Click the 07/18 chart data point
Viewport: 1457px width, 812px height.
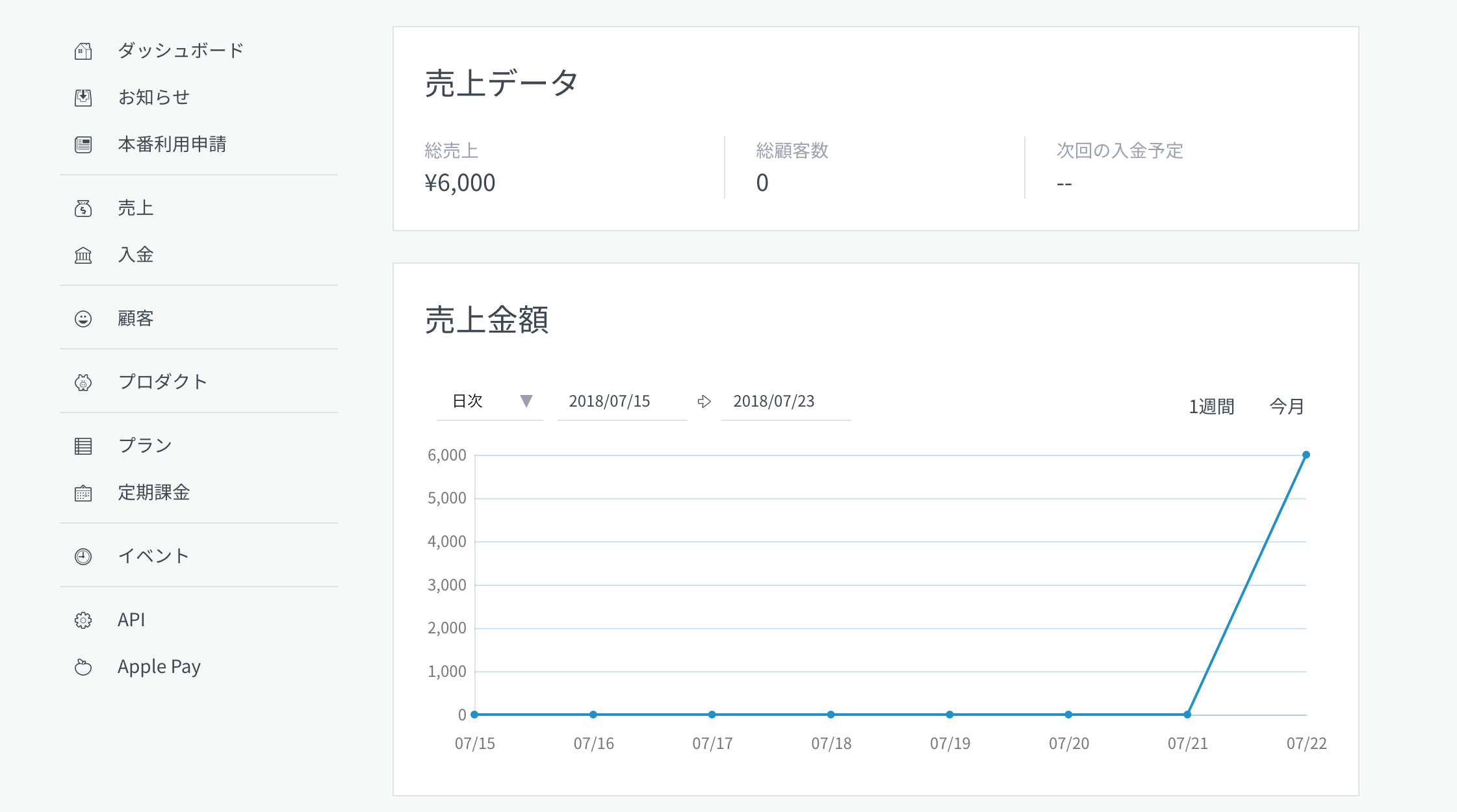coord(831,715)
